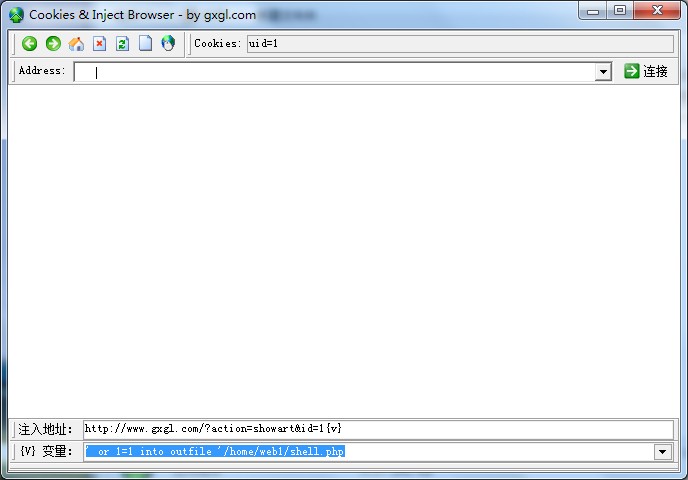Focus the Cookies field containing uid=1
Image resolution: width=688 pixels, height=480 pixels.
[460, 43]
